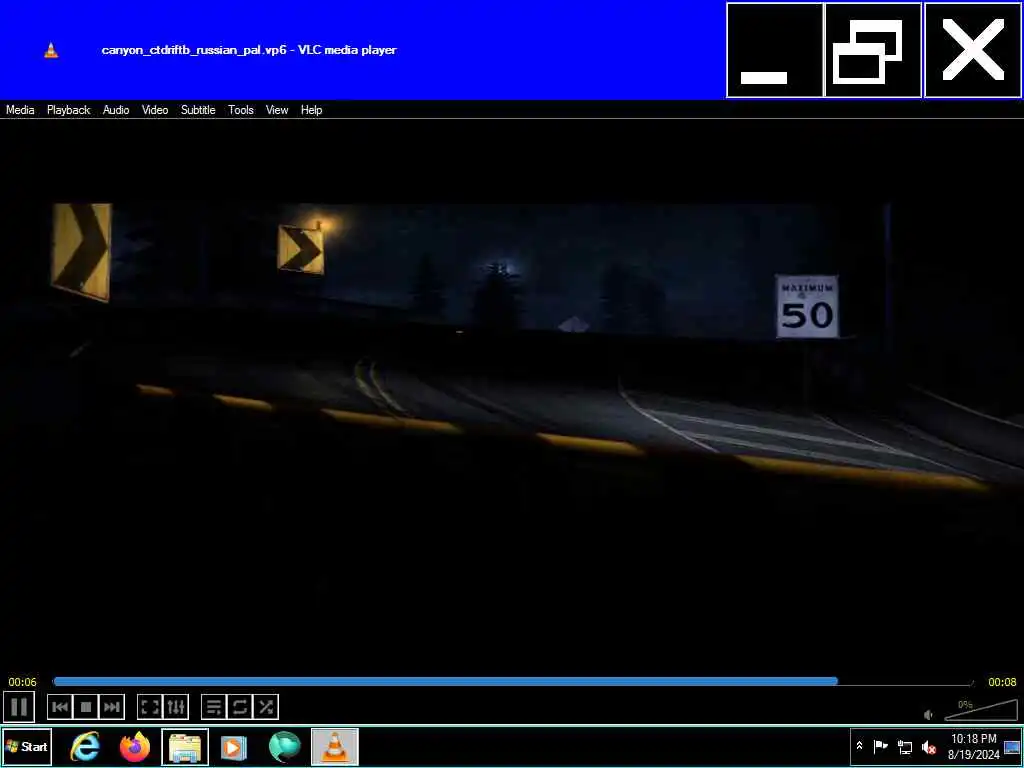
Task: Toggle total duration display 00:08
Action: [1002, 682]
